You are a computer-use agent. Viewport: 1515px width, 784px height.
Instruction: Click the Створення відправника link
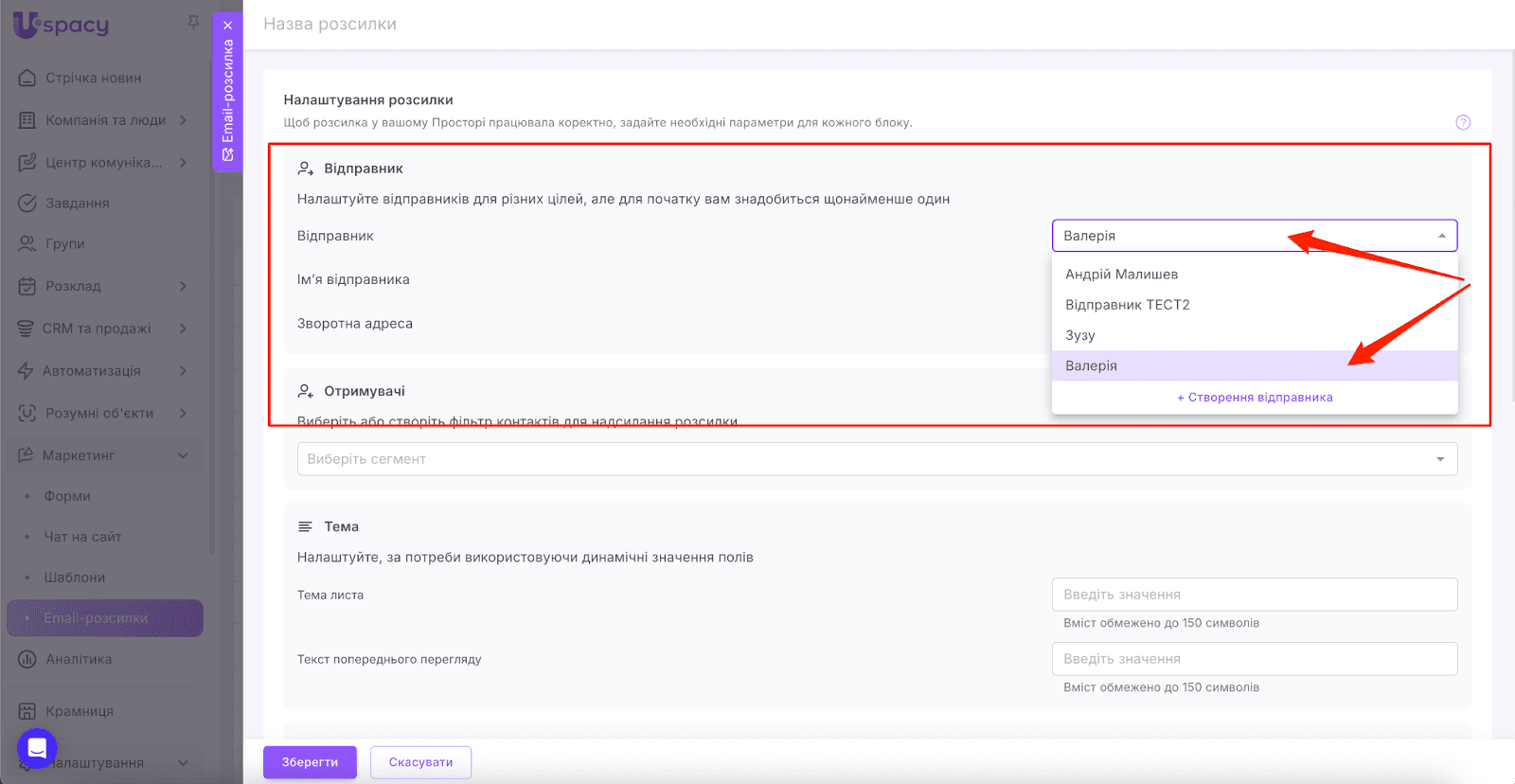point(1255,398)
